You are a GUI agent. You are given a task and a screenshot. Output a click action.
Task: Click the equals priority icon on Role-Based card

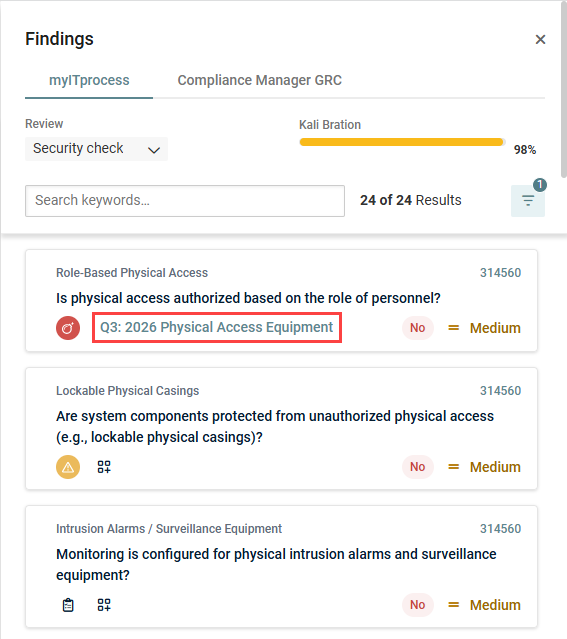[454, 328]
